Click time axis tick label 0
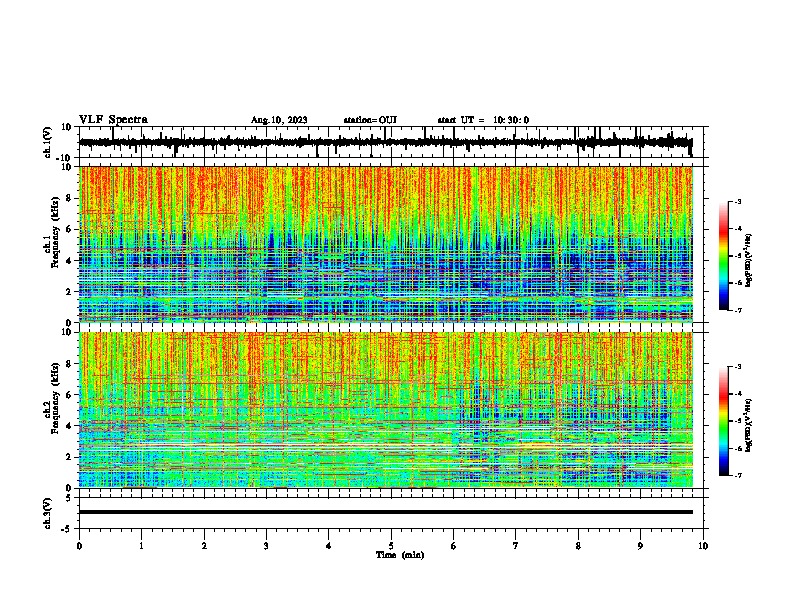 click(79, 546)
